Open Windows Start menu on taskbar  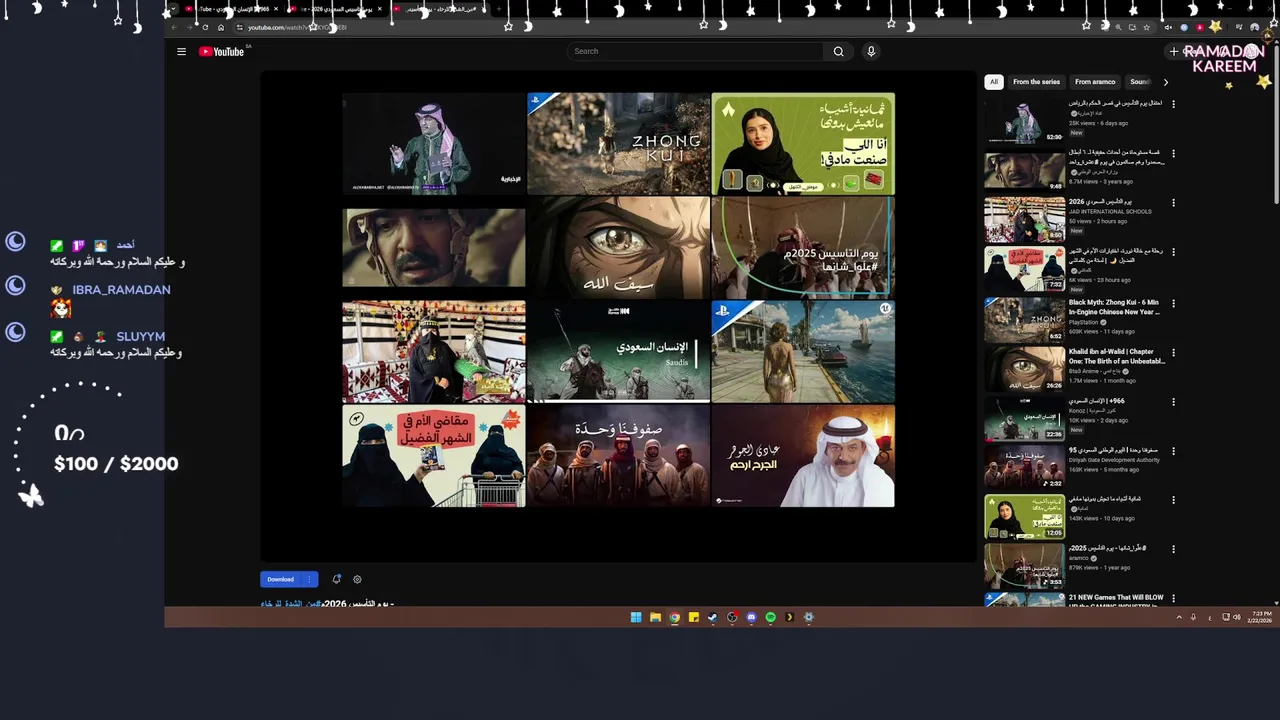[636, 617]
